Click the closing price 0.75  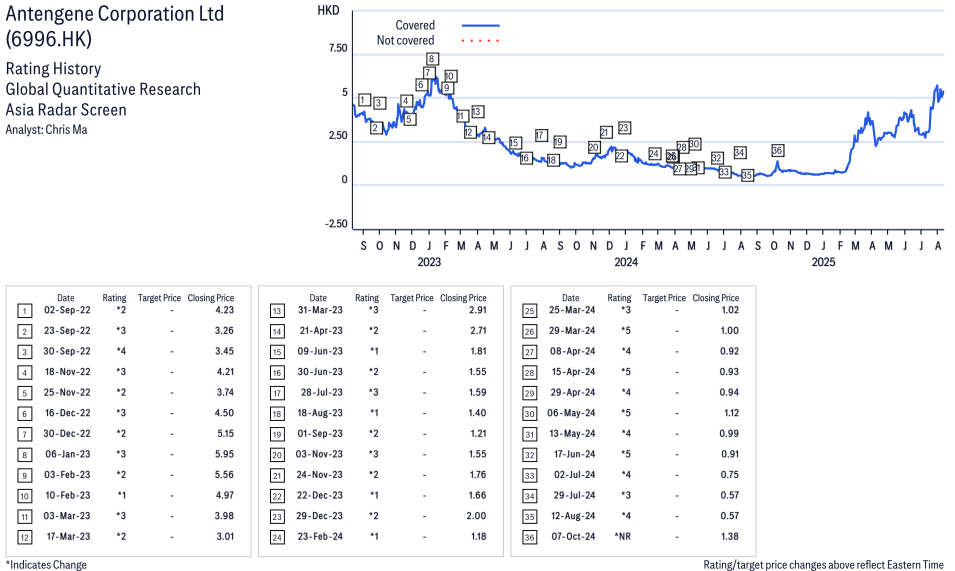point(730,475)
